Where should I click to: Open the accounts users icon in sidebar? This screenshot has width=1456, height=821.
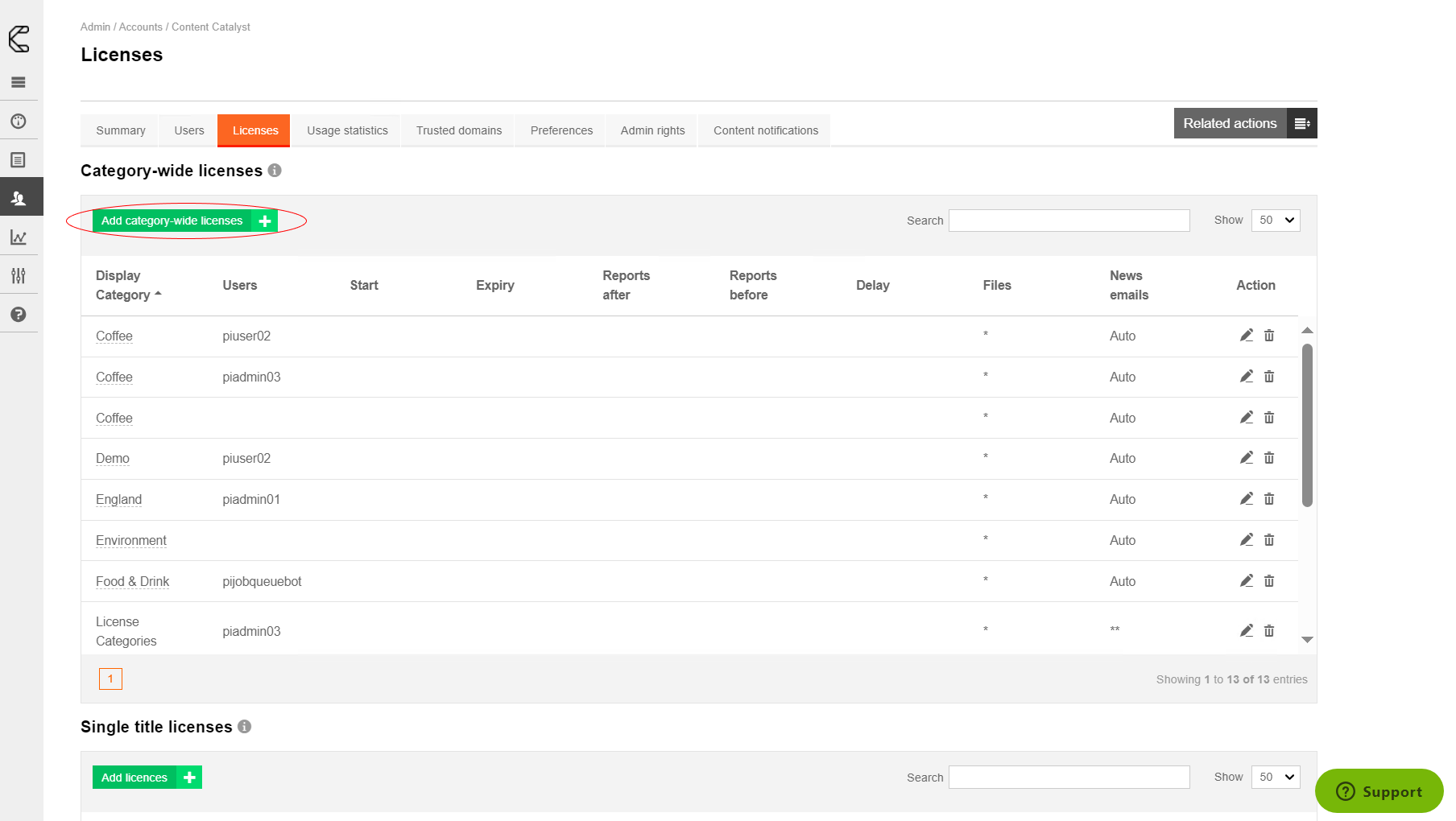pos(19,198)
